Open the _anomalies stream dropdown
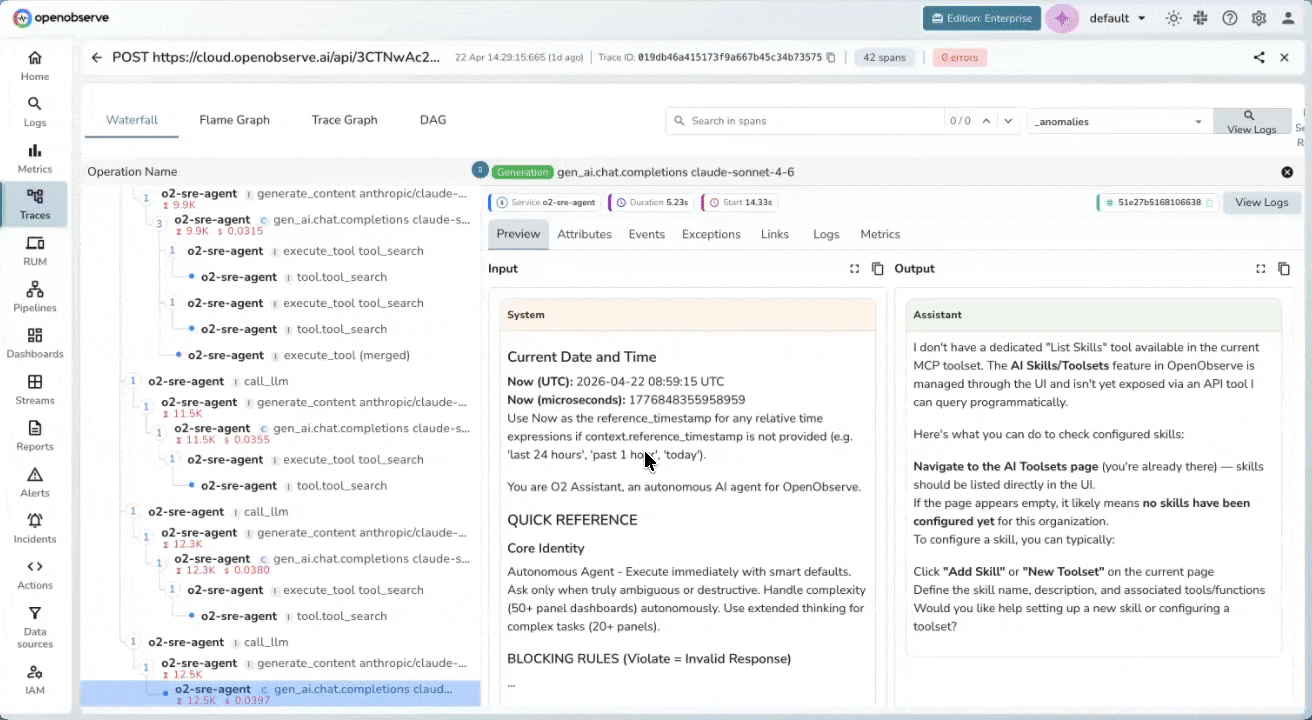The width and height of the screenshot is (1312, 720). [x=1119, y=121]
